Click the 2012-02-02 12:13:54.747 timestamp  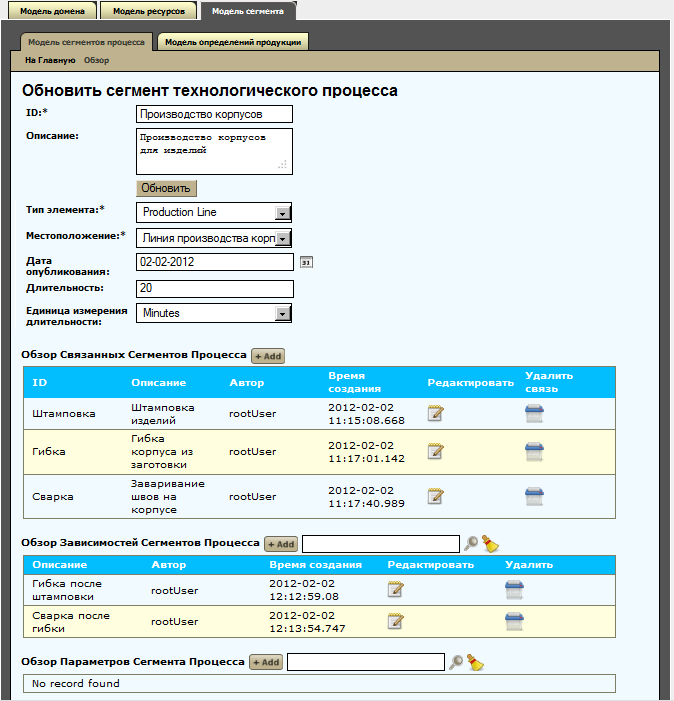coord(307,622)
